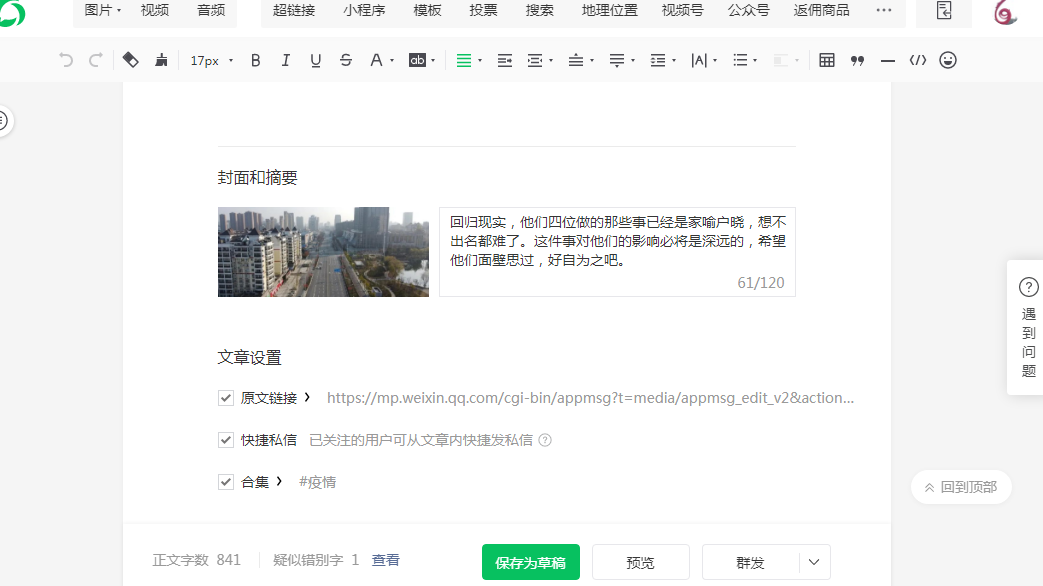Redo the last edit
This screenshot has height=586, width=1043.
tap(96, 61)
